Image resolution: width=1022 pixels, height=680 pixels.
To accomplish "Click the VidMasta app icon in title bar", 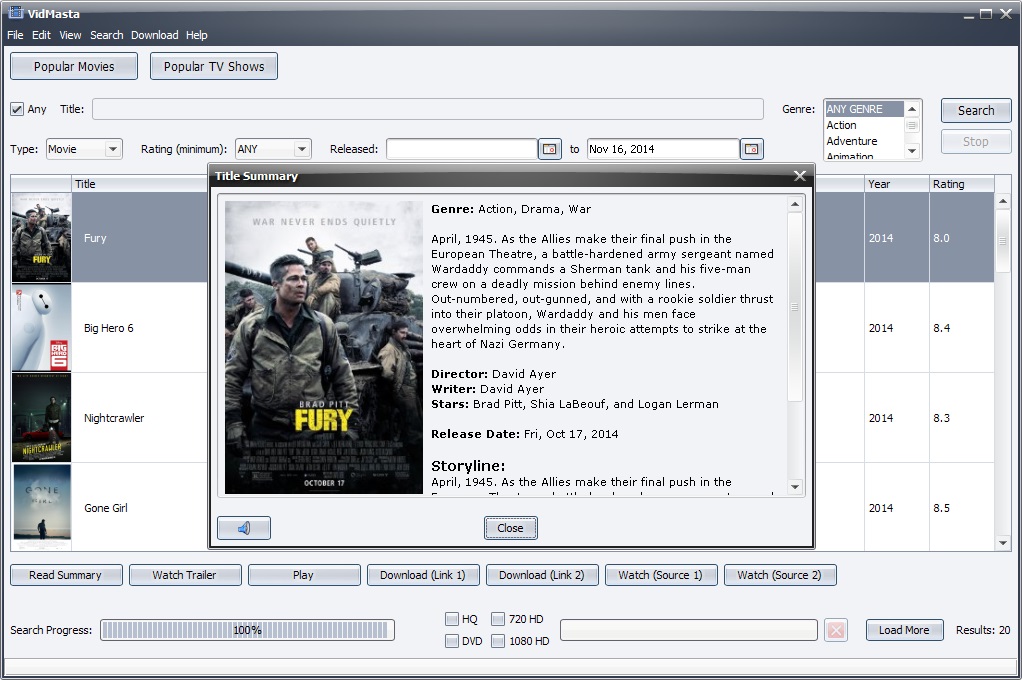I will pos(16,12).
